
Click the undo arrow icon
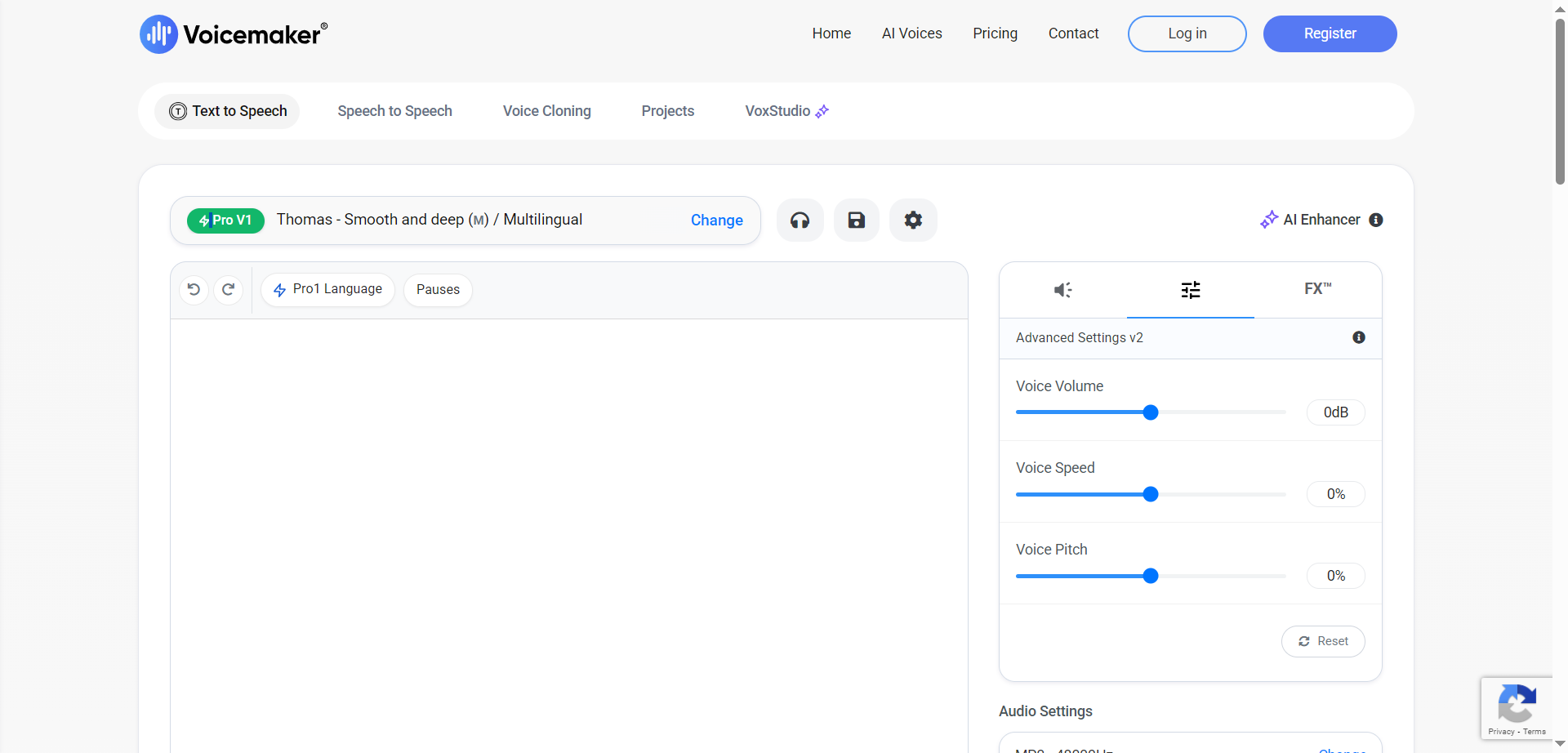tap(194, 289)
